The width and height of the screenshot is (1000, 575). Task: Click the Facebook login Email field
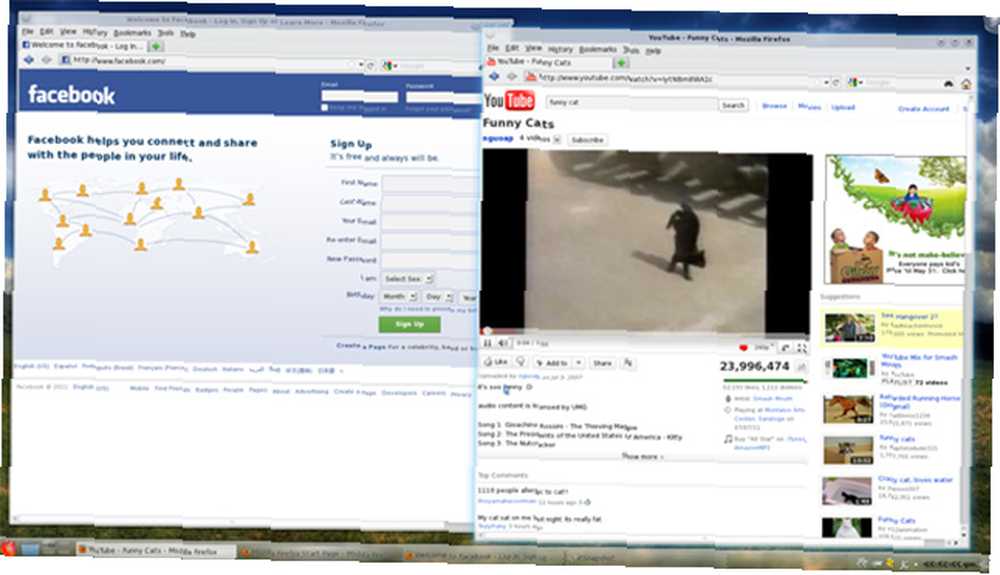pos(360,96)
